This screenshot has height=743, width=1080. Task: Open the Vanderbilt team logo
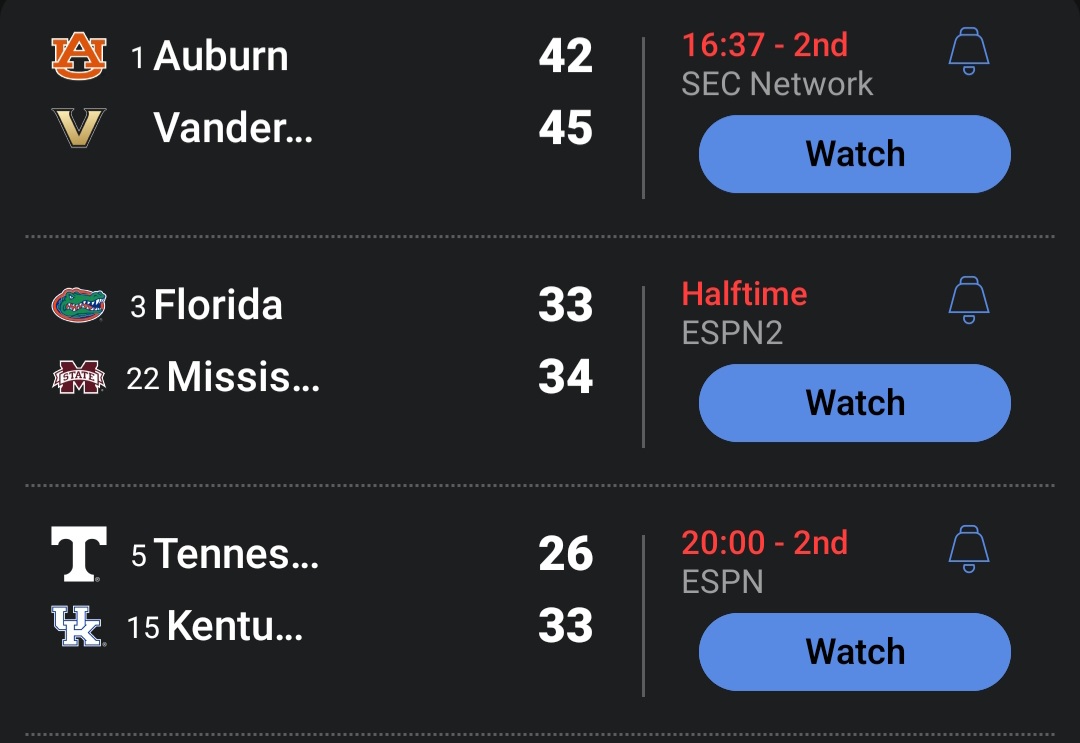click(x=79, y=127)
